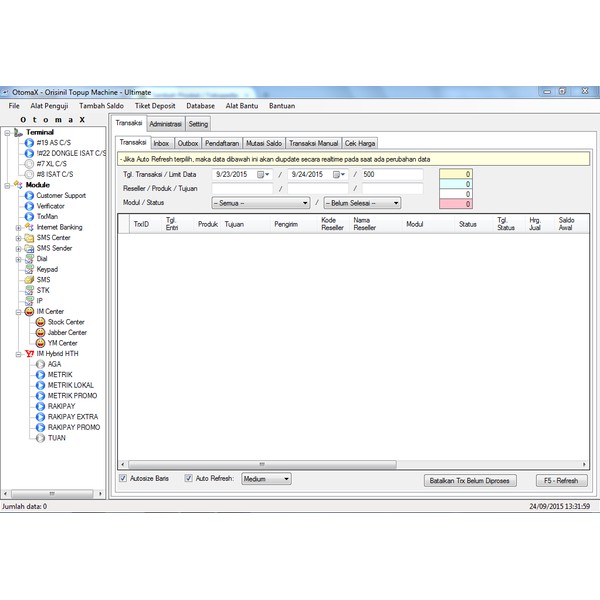
Task: Switch to the Administrasi tab
Action: (x=165, y=124)
